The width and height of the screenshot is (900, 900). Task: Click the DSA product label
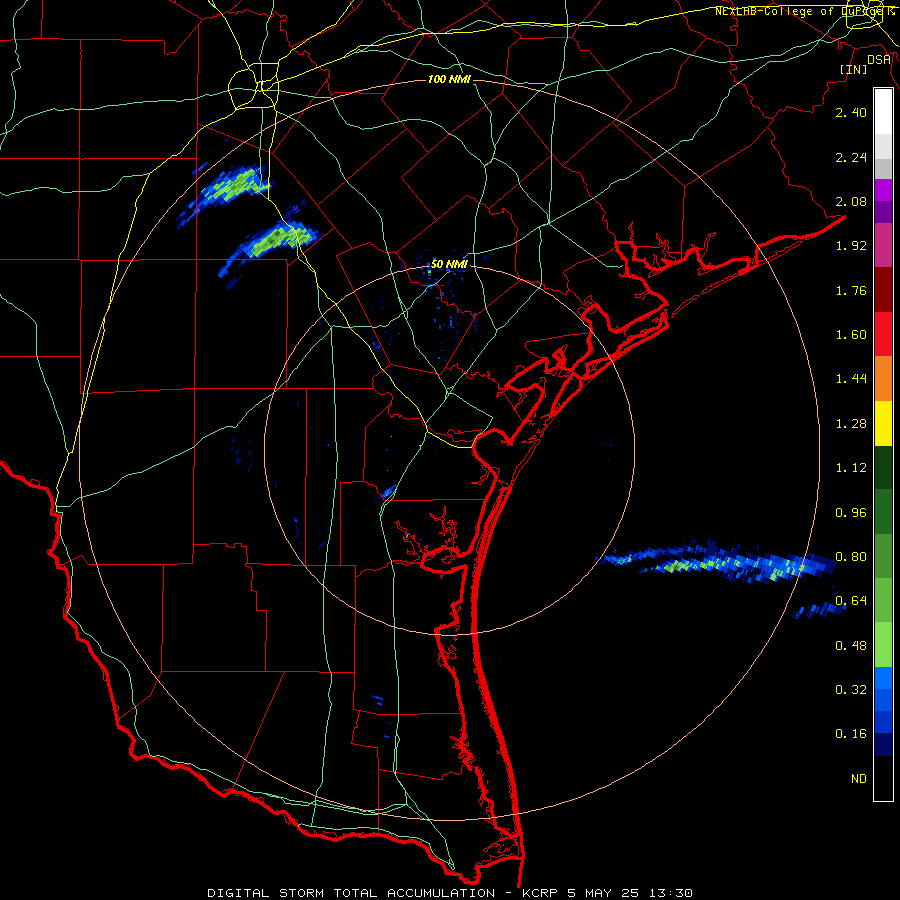pos(879,60)
